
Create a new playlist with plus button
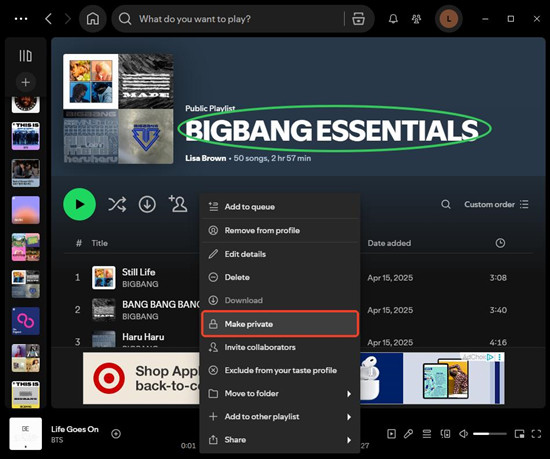click(25, 82)
